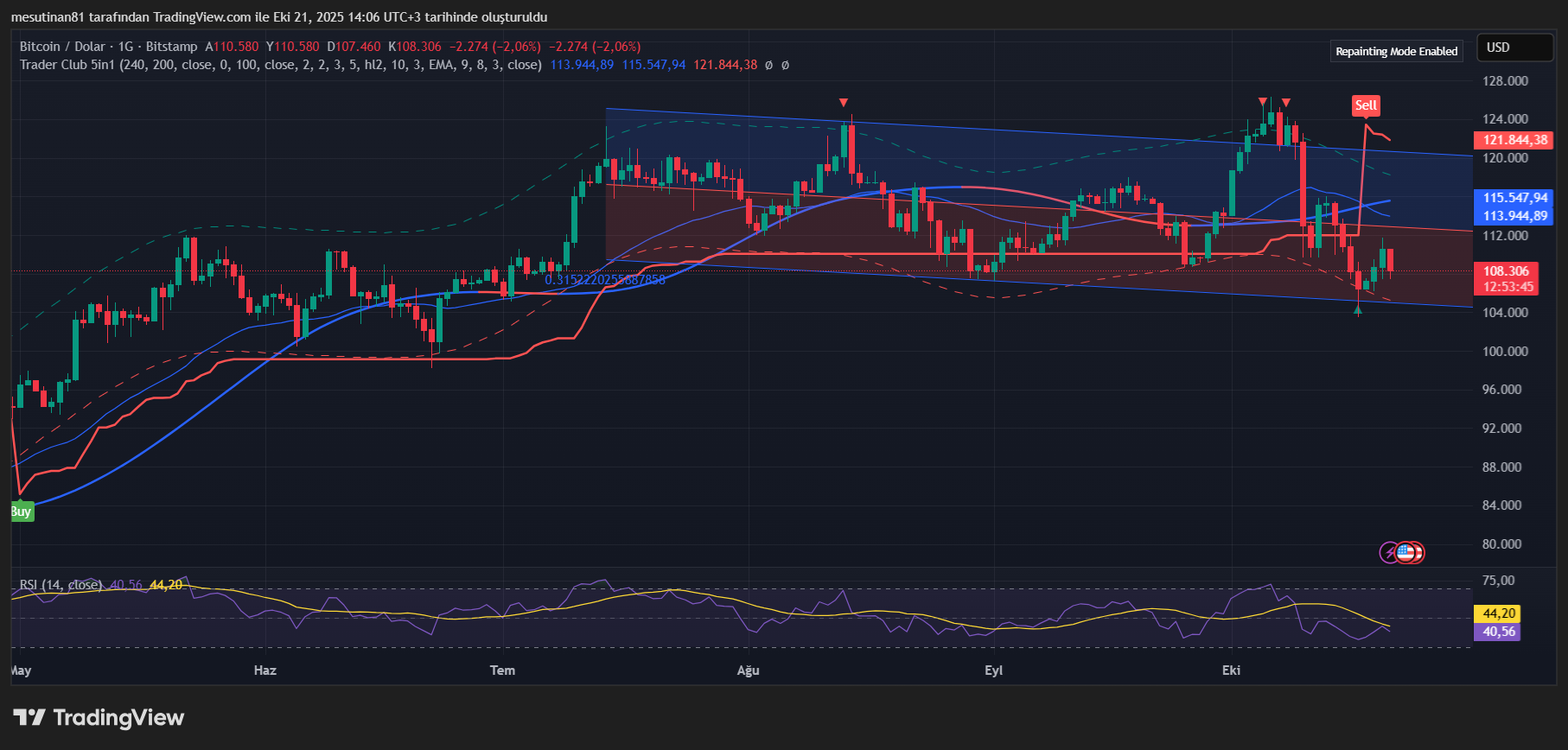Select leftmost red triangle marker above October high
Viewport: 1568px width, 750px height.
(x=1263, y=102)
